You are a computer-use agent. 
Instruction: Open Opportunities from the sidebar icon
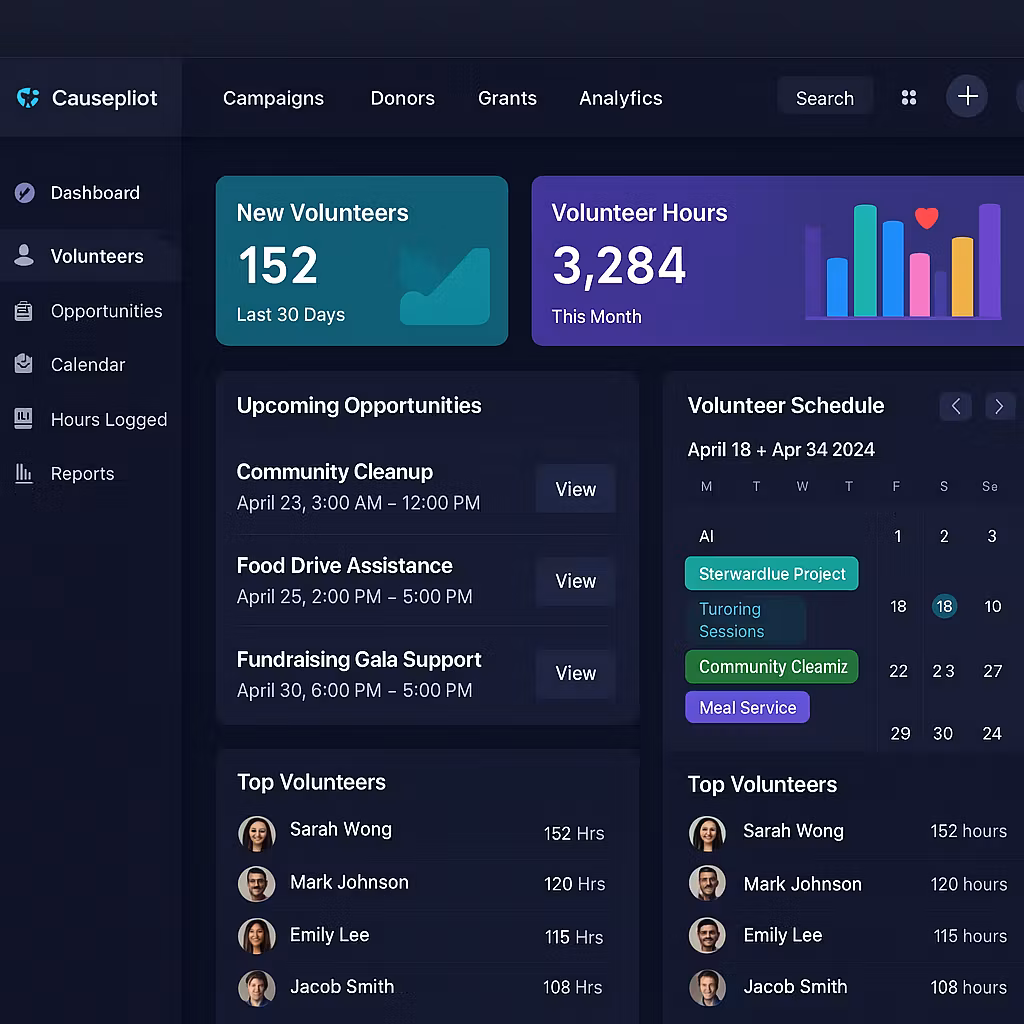[24, 312]
